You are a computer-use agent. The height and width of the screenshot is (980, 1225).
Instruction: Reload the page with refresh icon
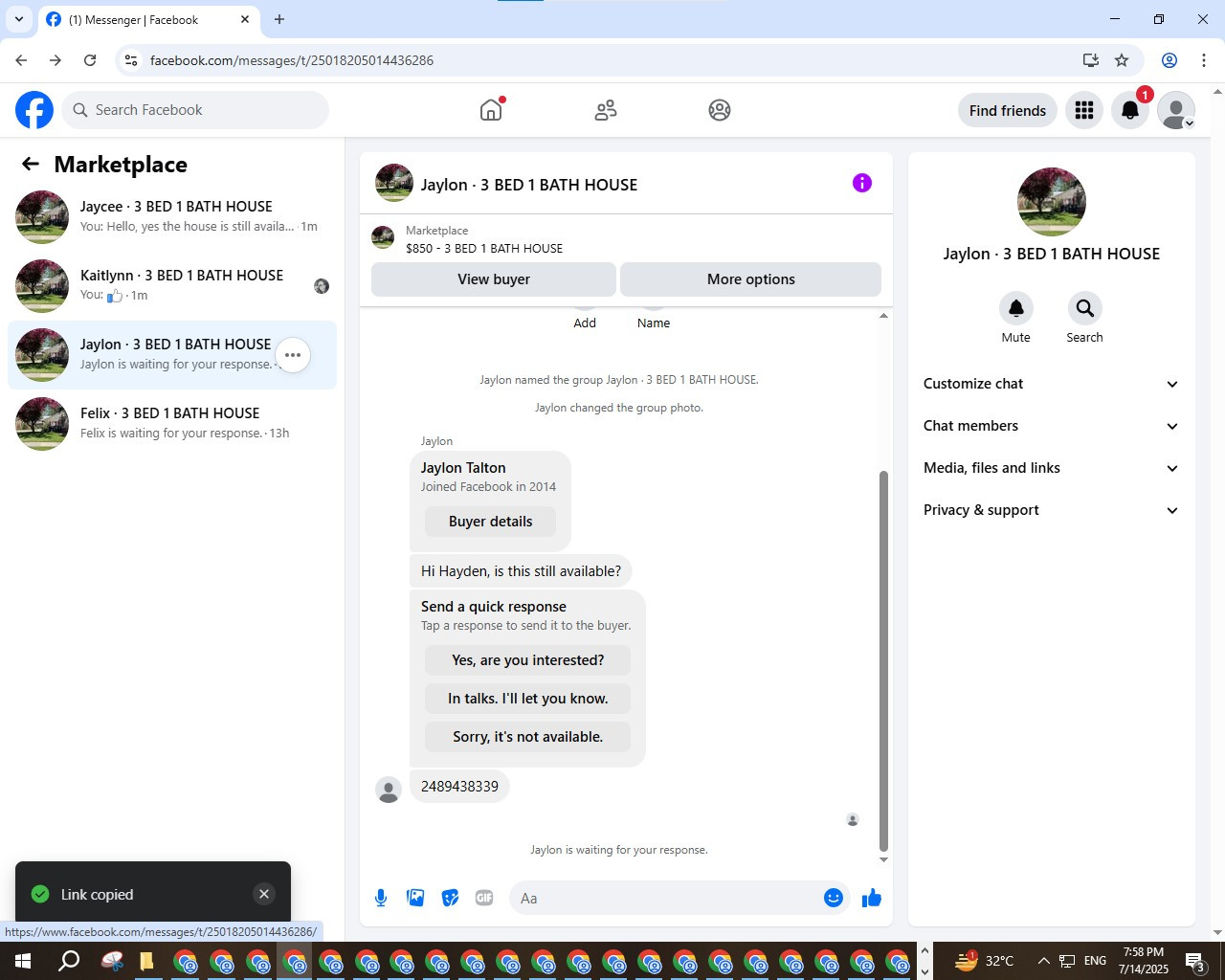tap(90, 60)
